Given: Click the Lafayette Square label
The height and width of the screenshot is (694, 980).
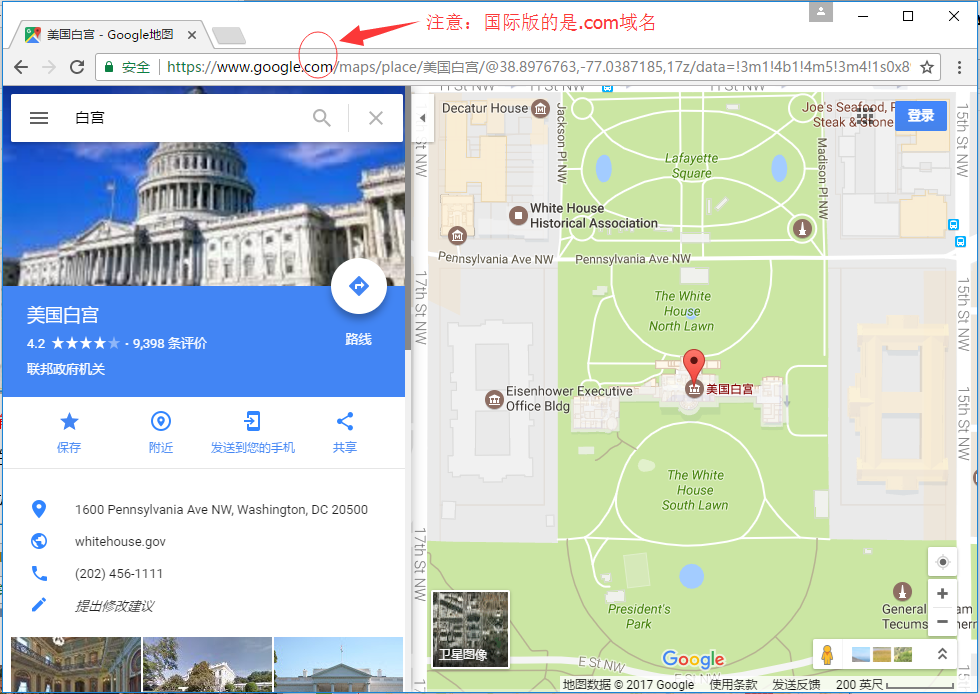Looking at the screenshot, I should (x=691, y=165).
